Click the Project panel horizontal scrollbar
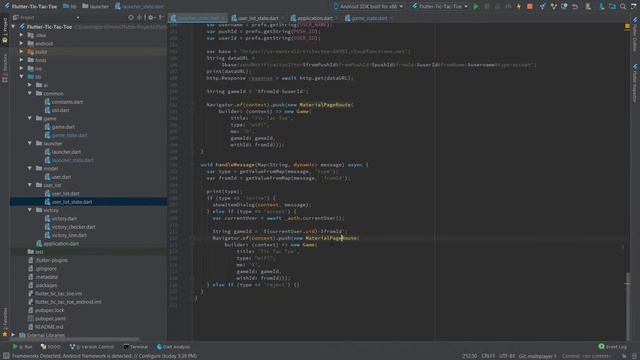640x360 pixels. [76, 339]
